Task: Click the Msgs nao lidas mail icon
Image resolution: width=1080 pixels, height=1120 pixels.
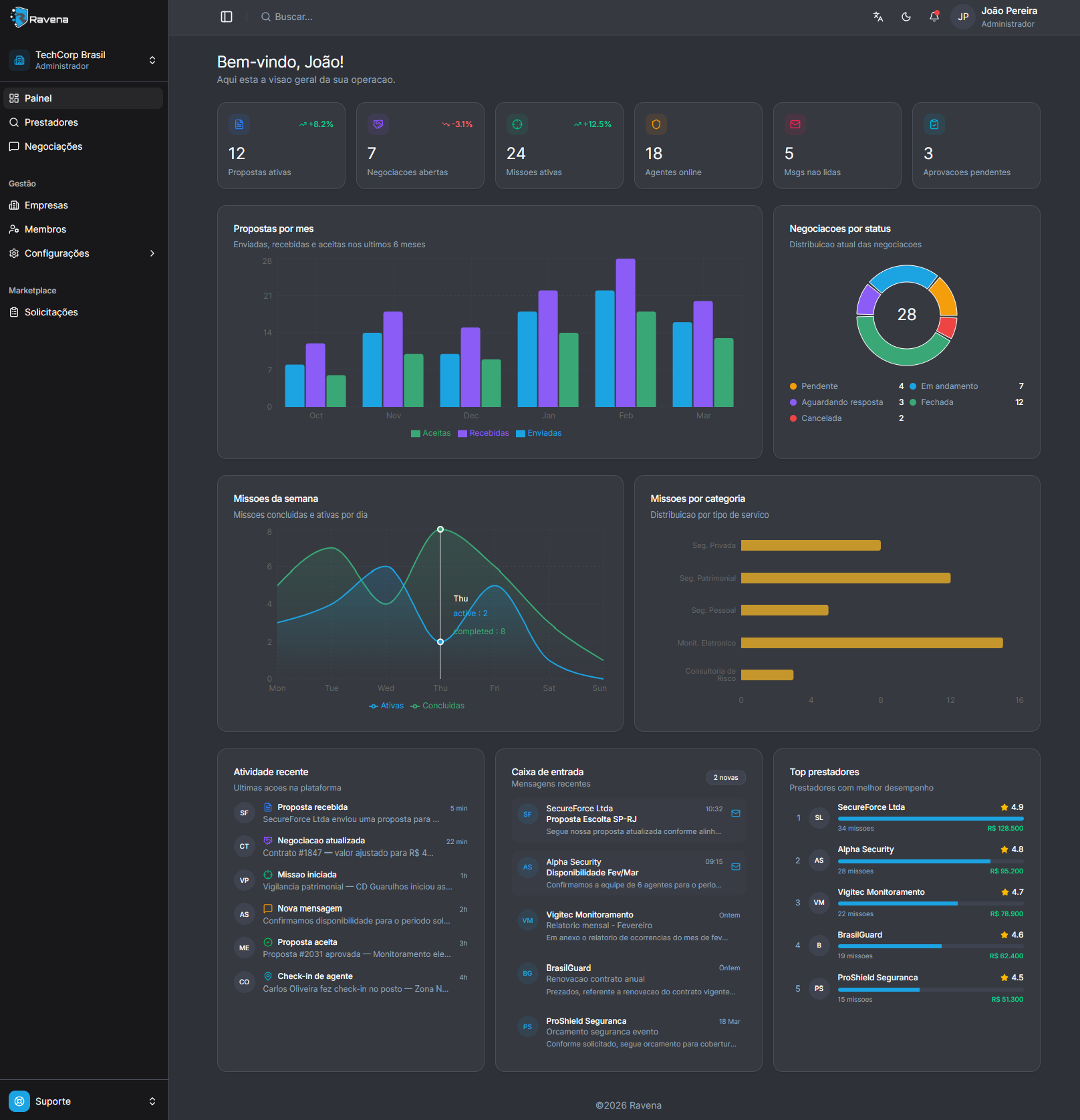Action: [795, 124]
